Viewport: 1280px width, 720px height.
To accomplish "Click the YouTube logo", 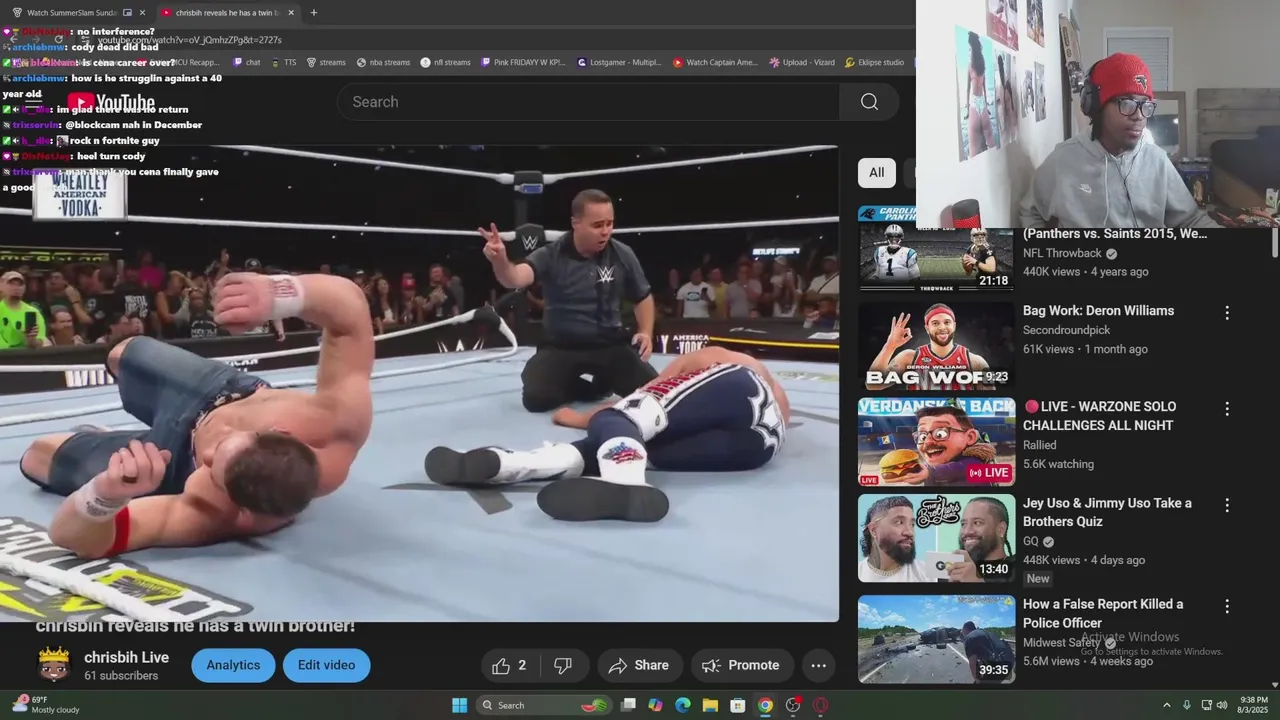I will [x=112, y=103].
